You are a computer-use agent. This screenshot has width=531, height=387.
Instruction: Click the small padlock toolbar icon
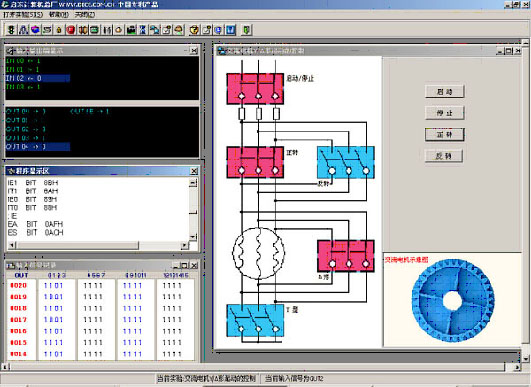tap(59, 30)
